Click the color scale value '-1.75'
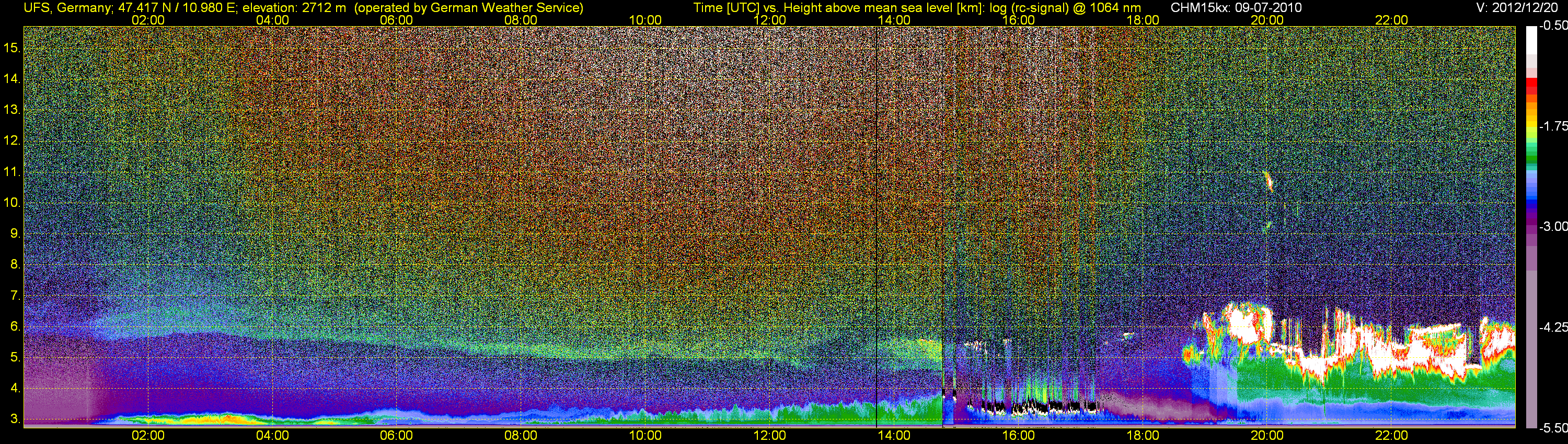Image resolution: width=1568 pixels, height=444 pixels. [x=1553, y=126]
